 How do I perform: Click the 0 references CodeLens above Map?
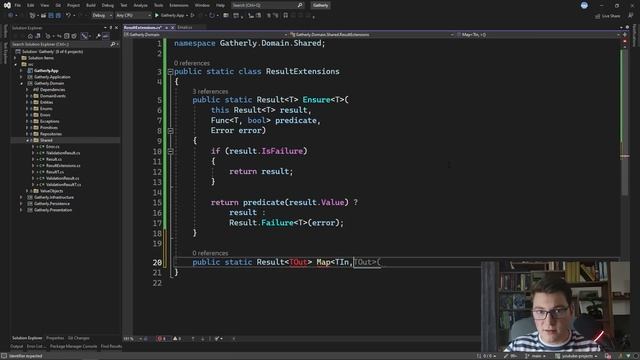tap(210, 253)
